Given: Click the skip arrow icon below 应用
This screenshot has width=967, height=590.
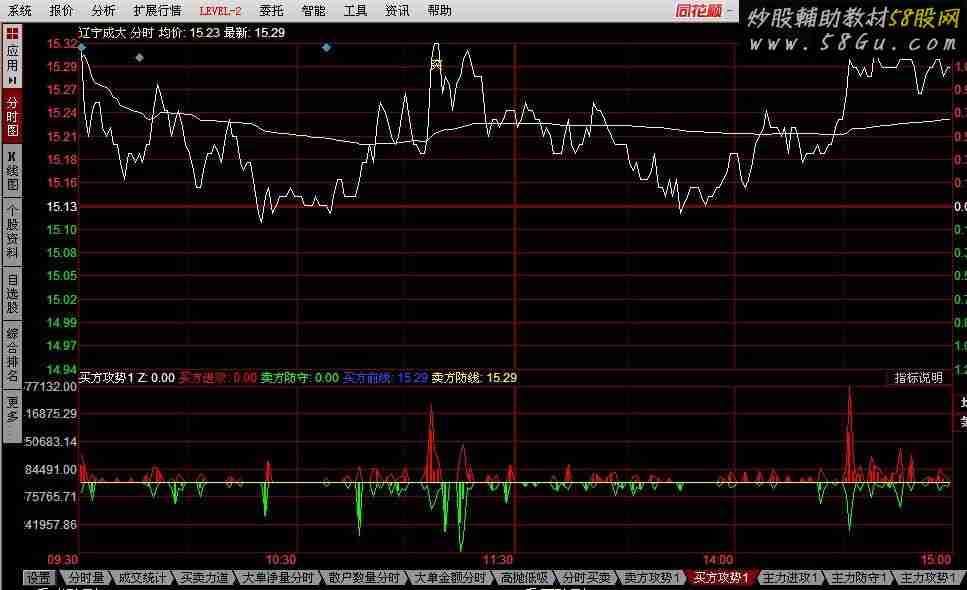Looking at the screenshot, I should click(12, 81).
